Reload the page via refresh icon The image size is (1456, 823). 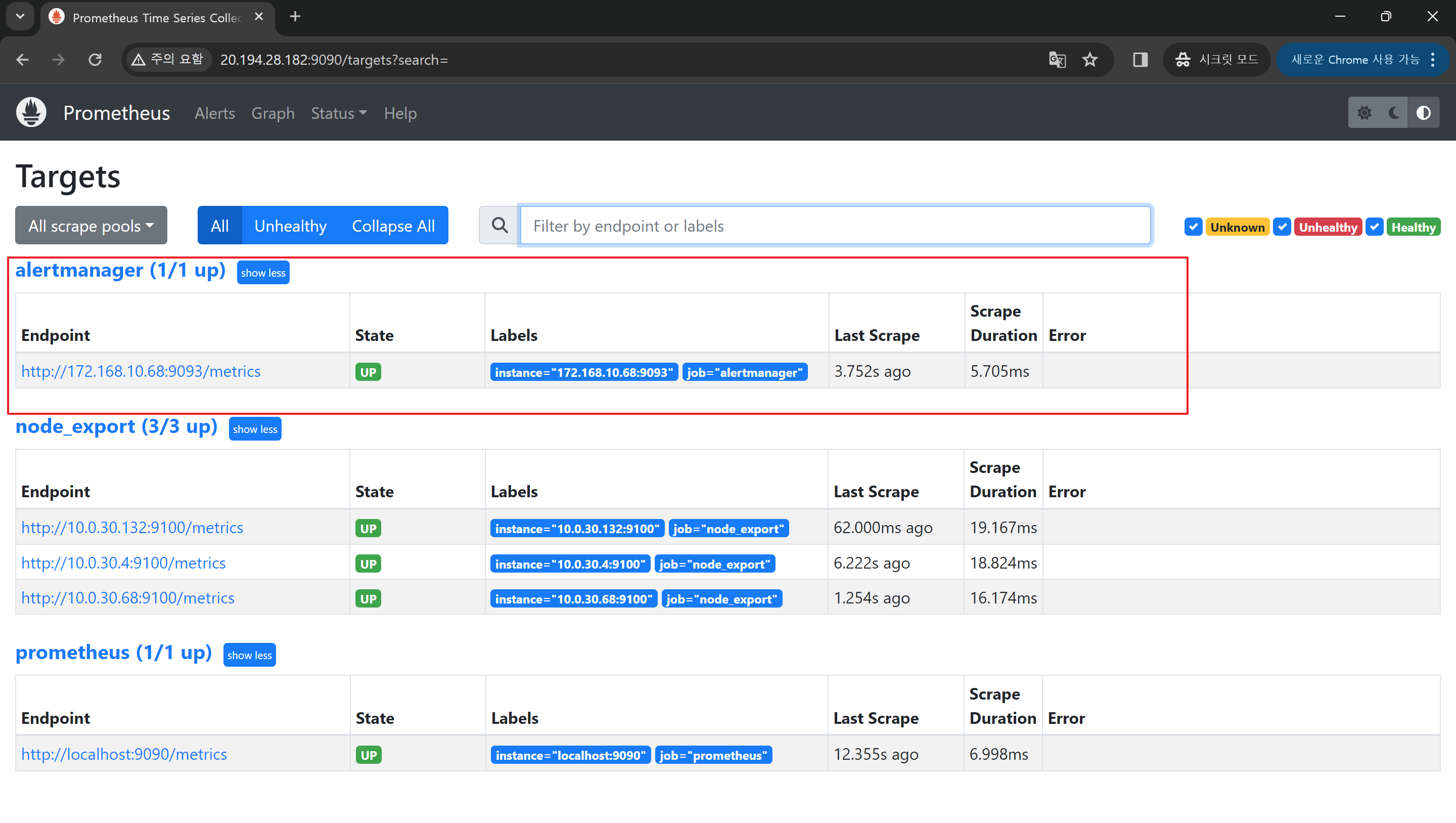[x=95, y=59]
